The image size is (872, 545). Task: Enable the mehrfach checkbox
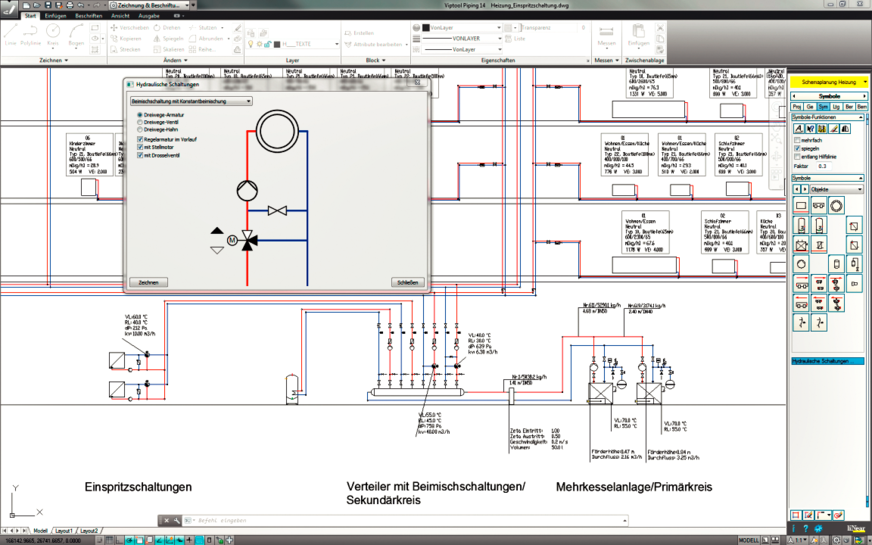(797, 140)
